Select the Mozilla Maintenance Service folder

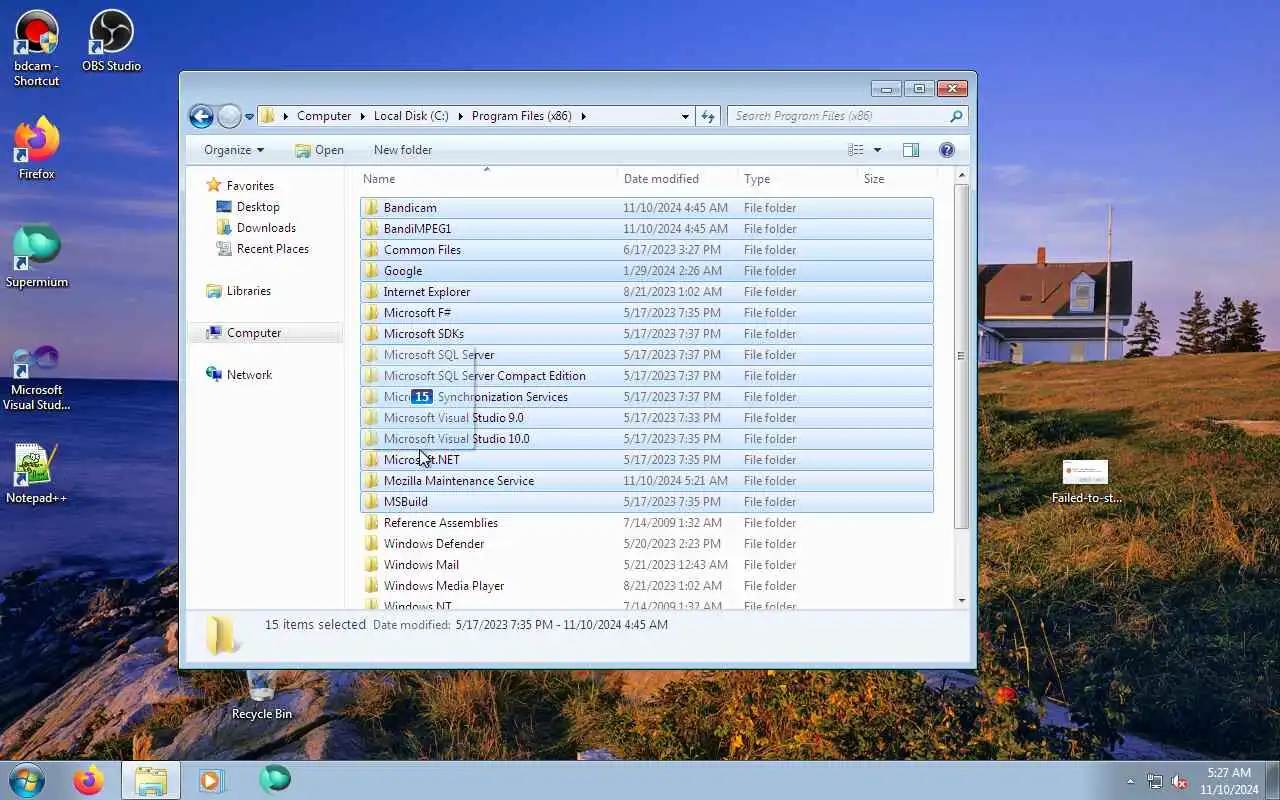click(x=646, y=481)
